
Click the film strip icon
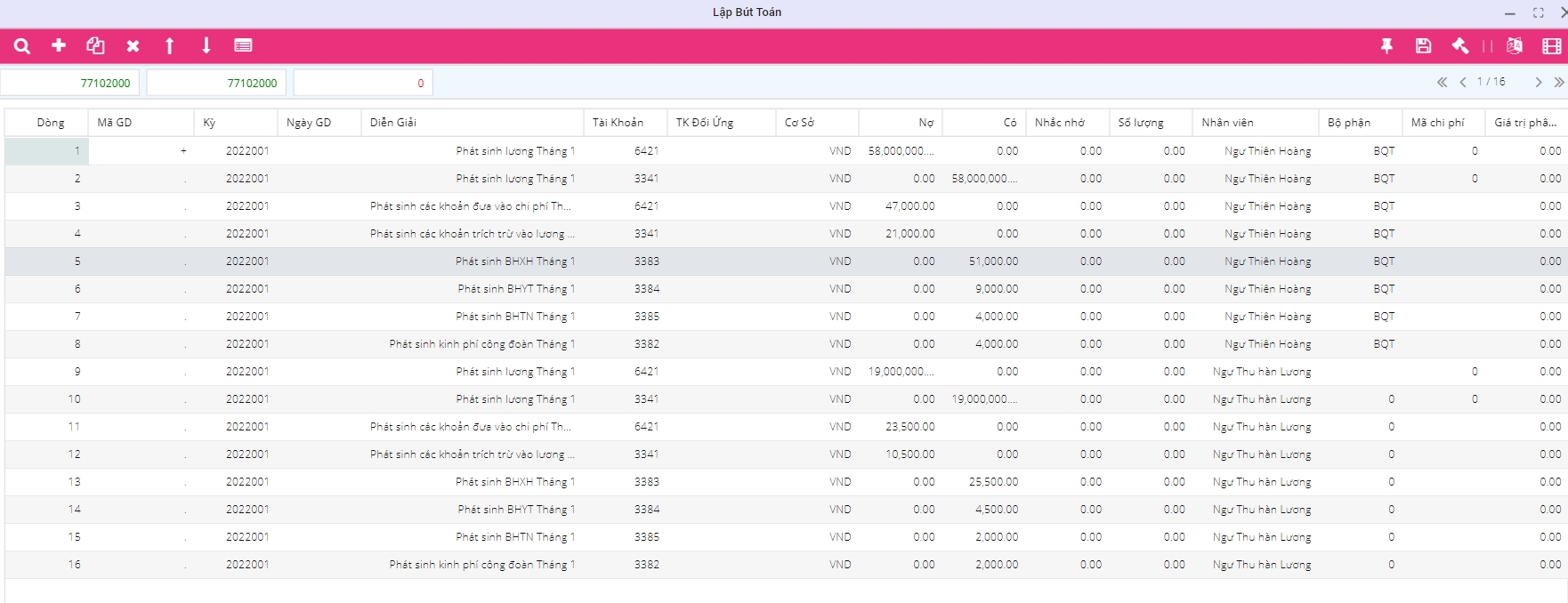(1551, 46)
